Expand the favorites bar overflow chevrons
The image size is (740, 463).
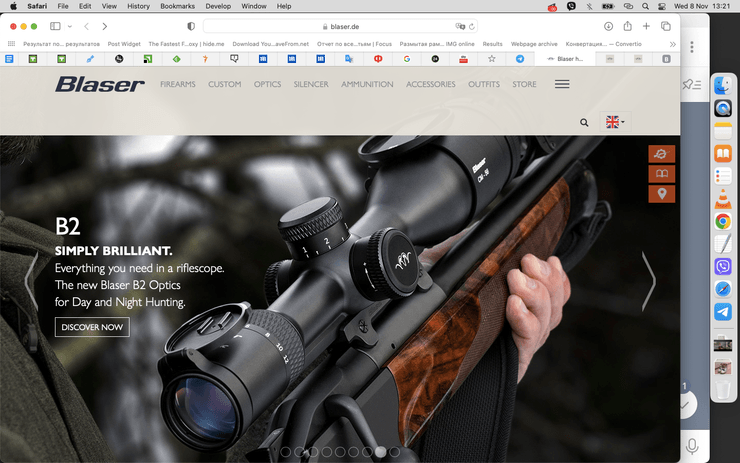pyautogui.click(x=673, y=44)
